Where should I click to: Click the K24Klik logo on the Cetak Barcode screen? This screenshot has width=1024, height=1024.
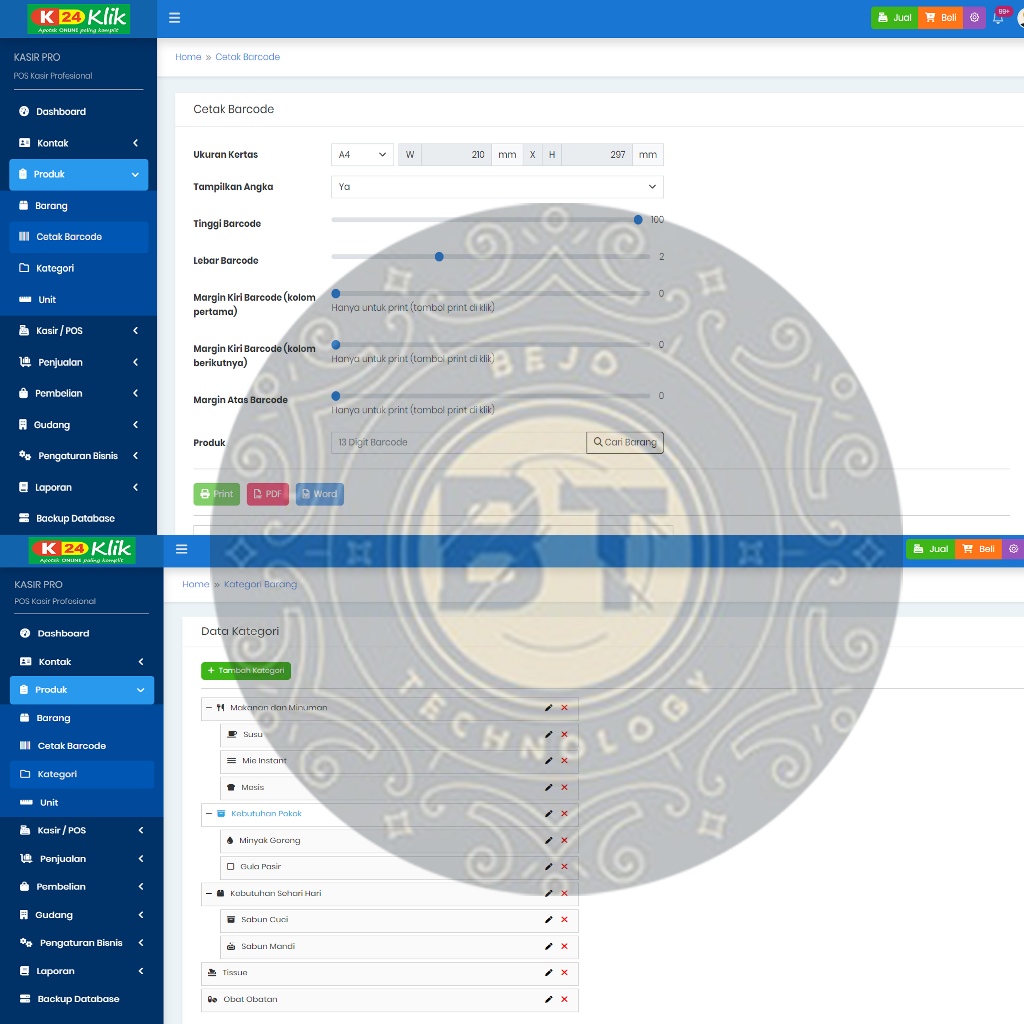pos(78,19)
